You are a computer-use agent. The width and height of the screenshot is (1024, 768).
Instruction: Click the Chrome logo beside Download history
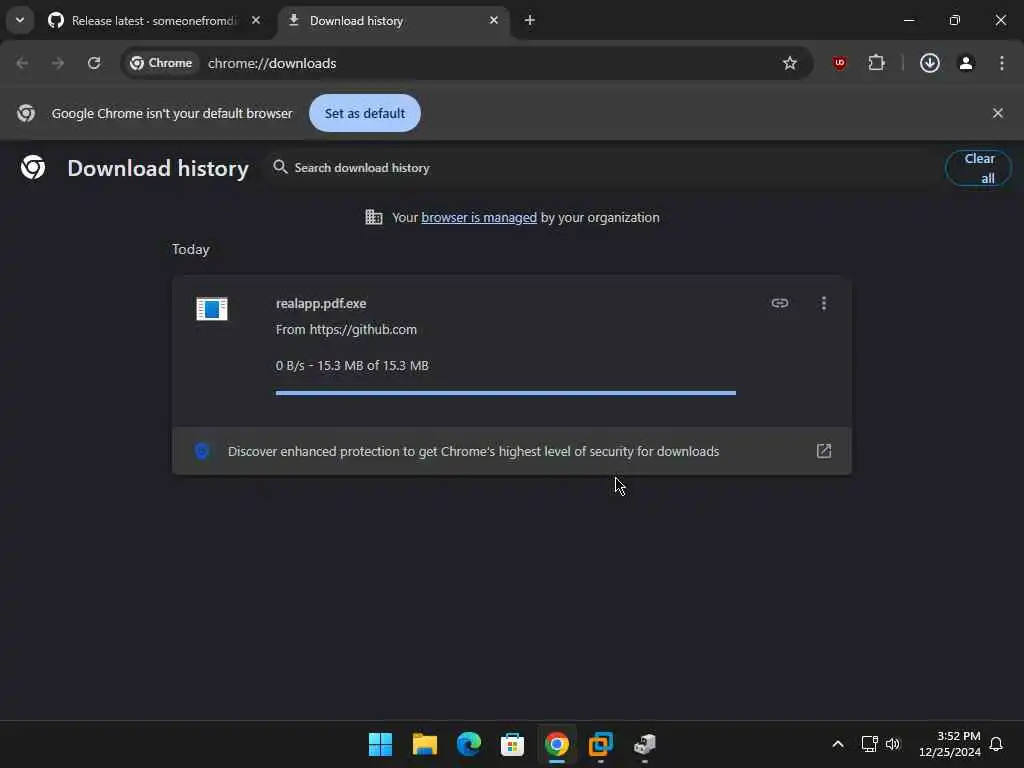[x=33, y=168]
